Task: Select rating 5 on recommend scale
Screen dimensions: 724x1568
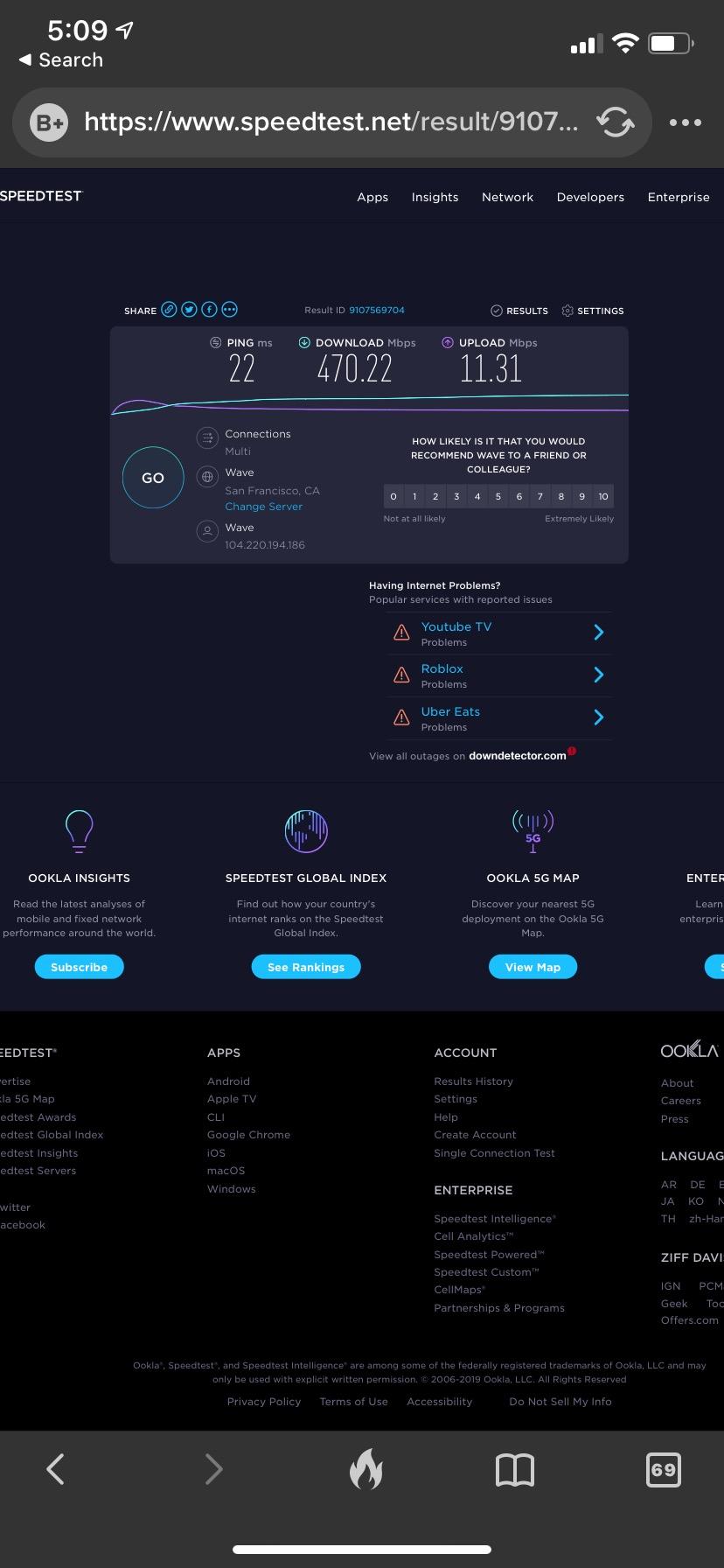Action: coord(498,496)
